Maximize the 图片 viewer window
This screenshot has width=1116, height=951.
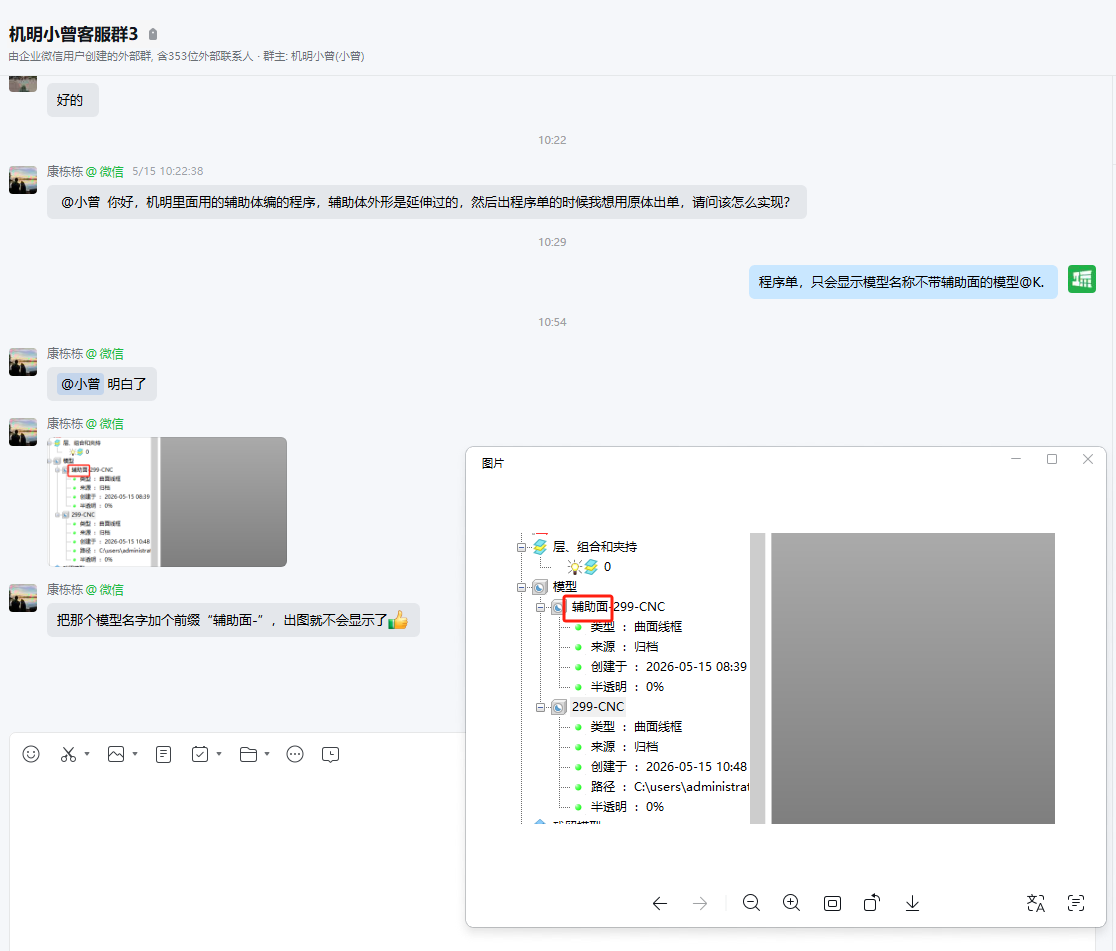point(1052,459)
